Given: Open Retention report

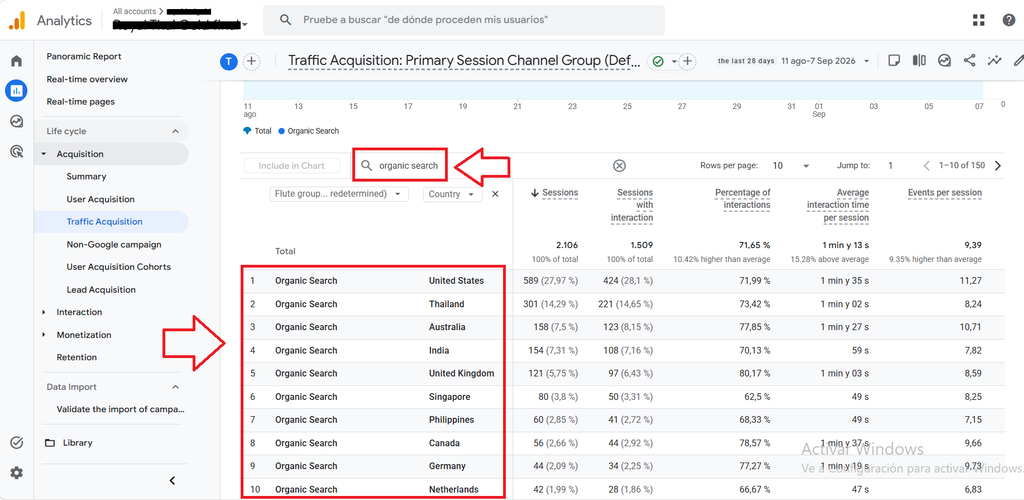Looking at the screenshot, I should [76, 357].
